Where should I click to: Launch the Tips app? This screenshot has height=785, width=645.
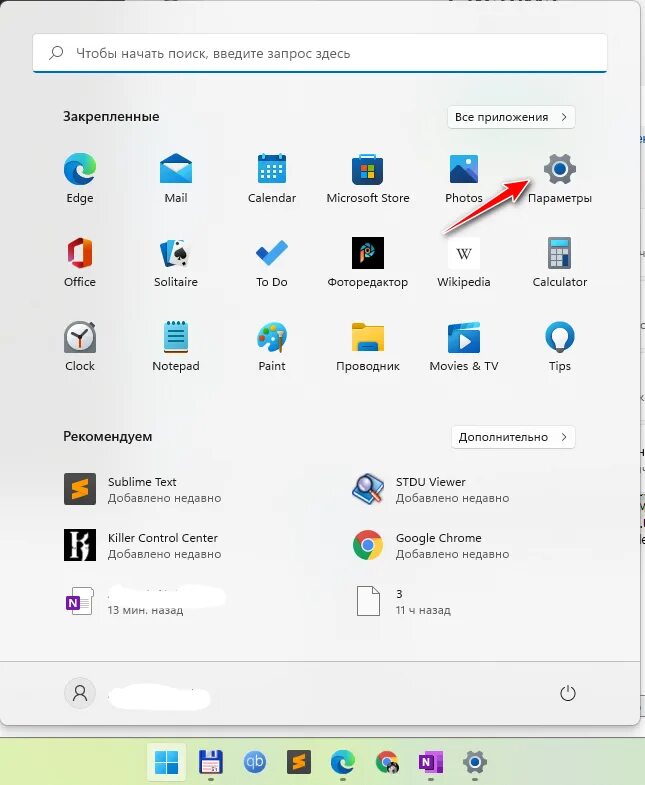560,347
